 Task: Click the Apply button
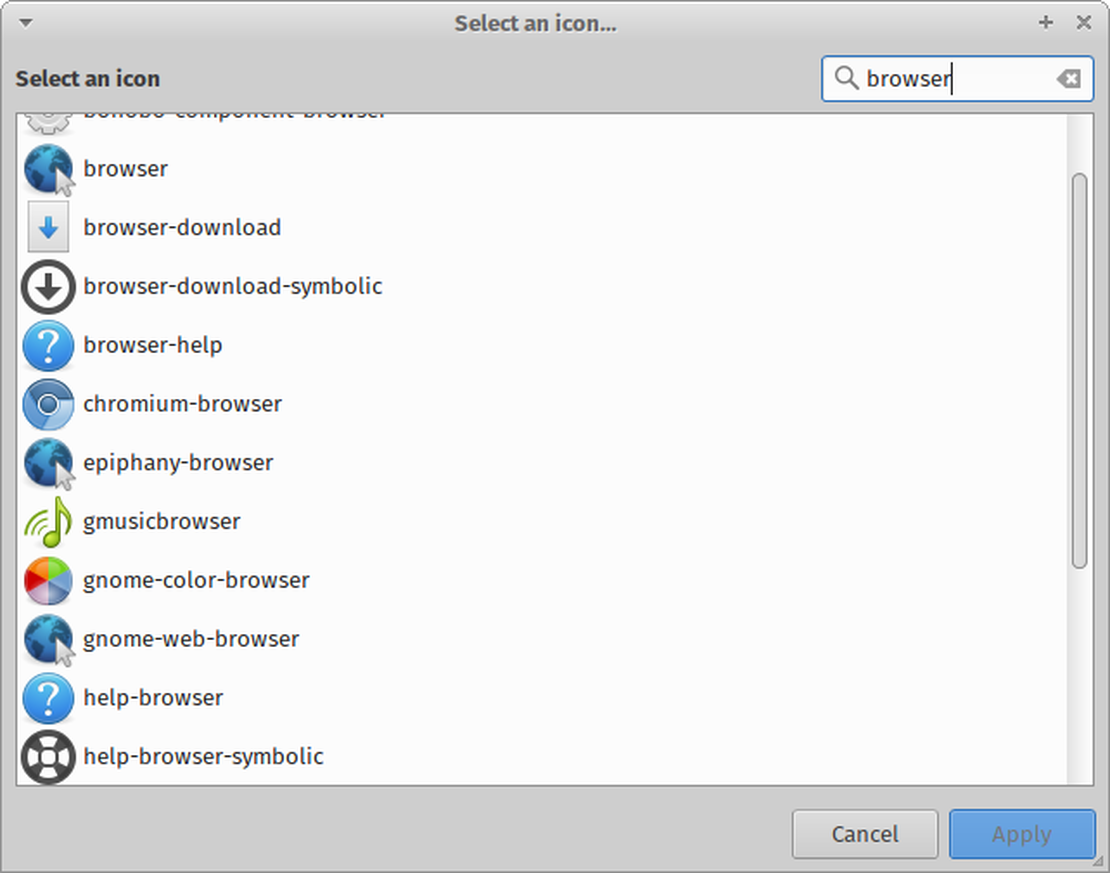(1022, 834)
